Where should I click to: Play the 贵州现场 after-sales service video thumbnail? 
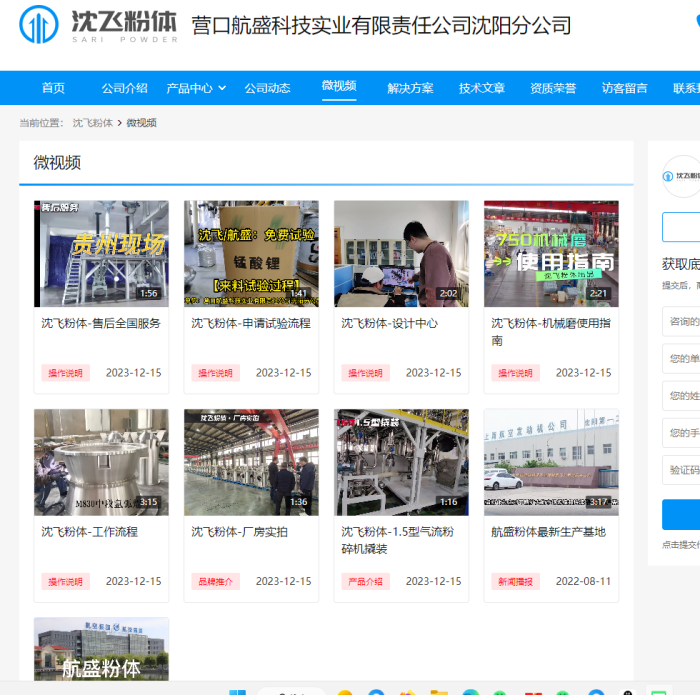pos(101,253)
